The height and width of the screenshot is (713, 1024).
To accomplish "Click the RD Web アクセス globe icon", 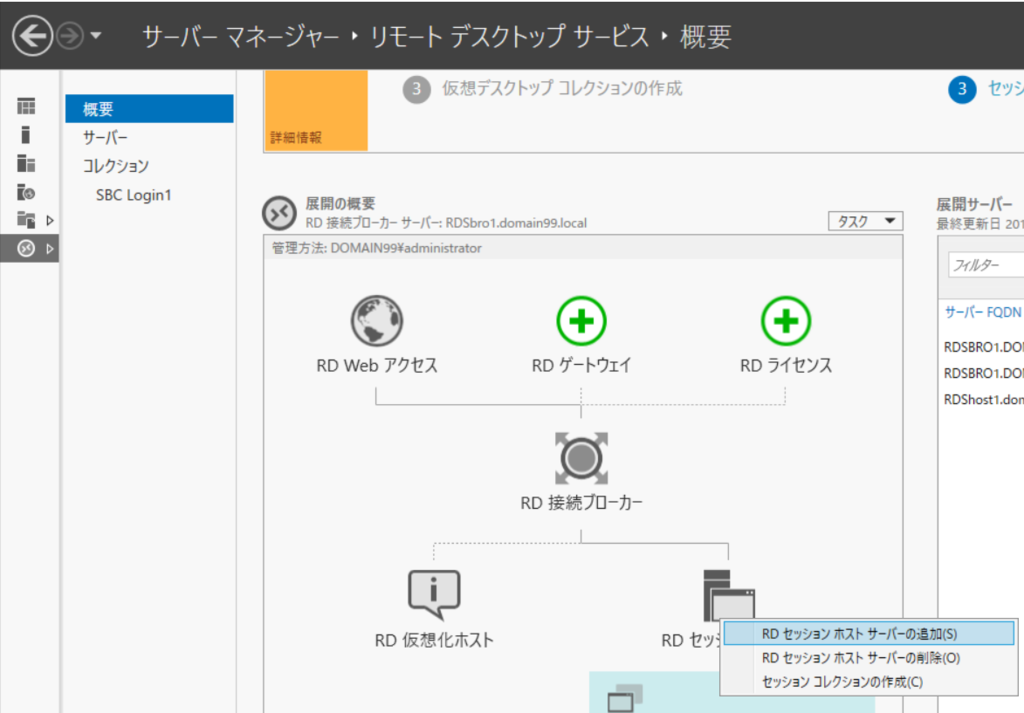I will pyautogui.click(x=377, y=321).
